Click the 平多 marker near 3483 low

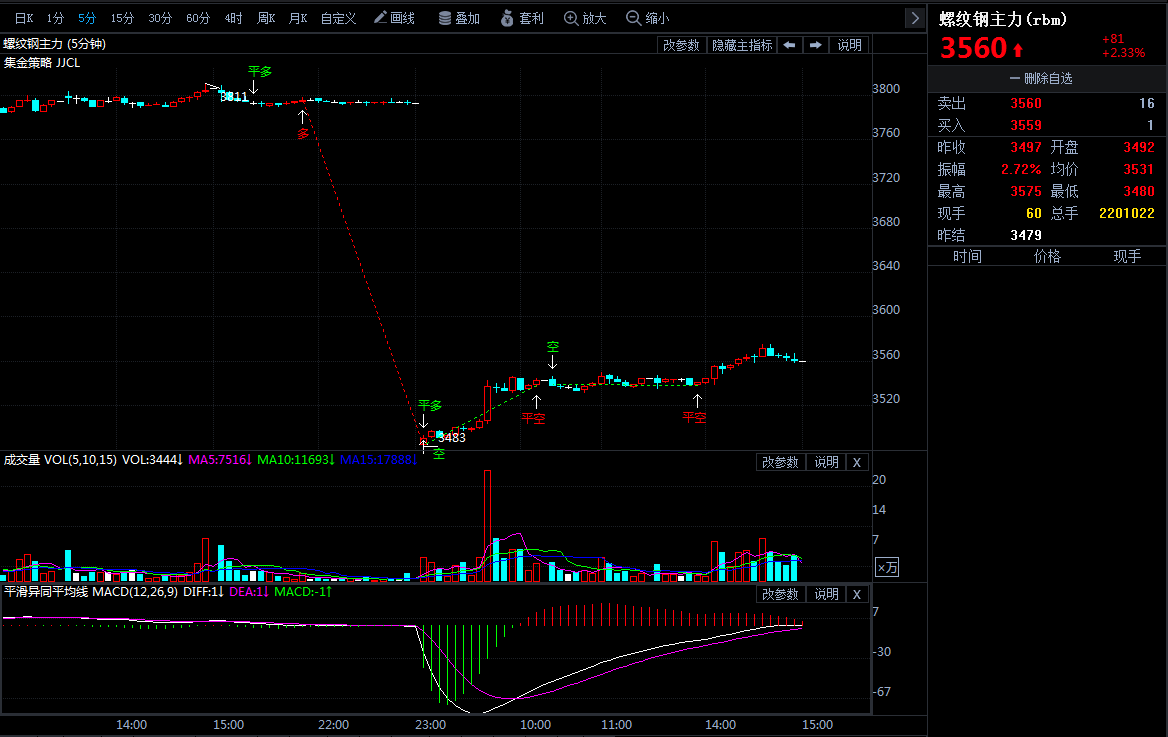click(429, 405)
